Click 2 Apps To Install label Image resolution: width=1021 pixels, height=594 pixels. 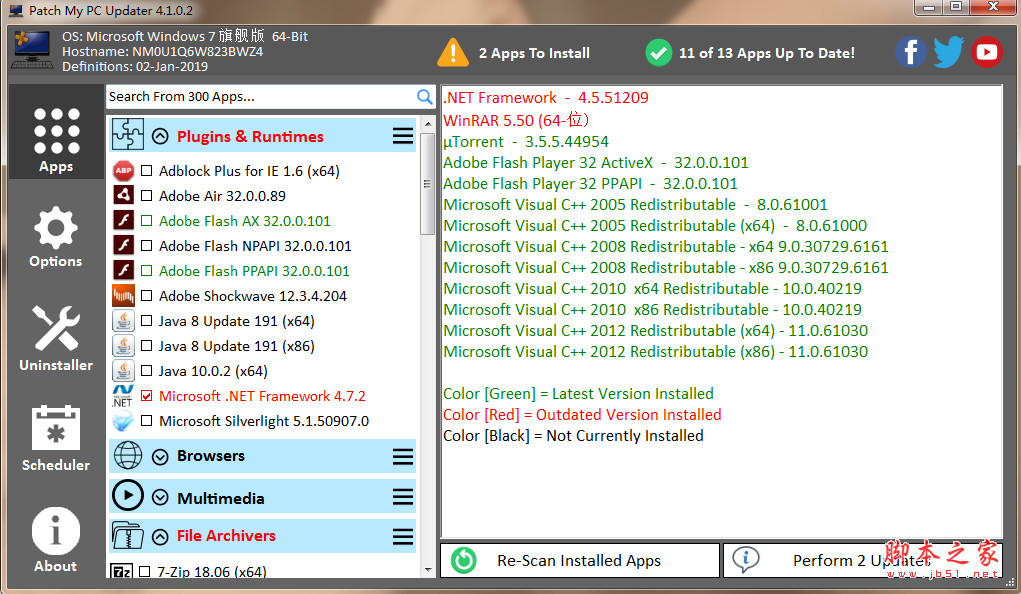pyautogui.click(x=534, y=53)
